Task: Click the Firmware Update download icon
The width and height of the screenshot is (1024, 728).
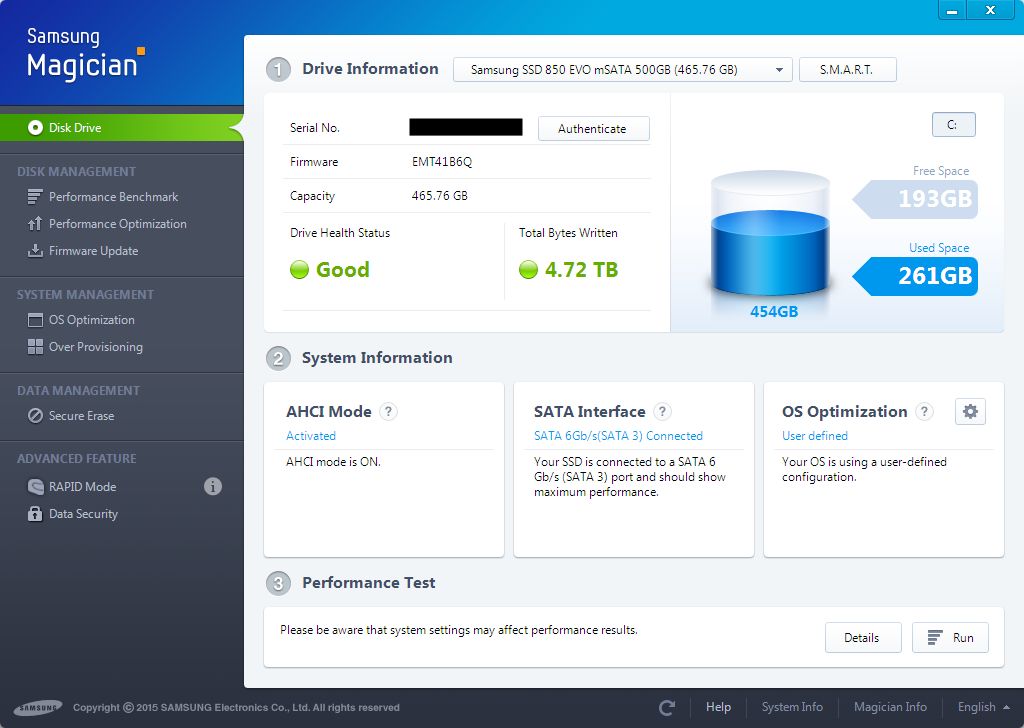Action: coord(35,251)
